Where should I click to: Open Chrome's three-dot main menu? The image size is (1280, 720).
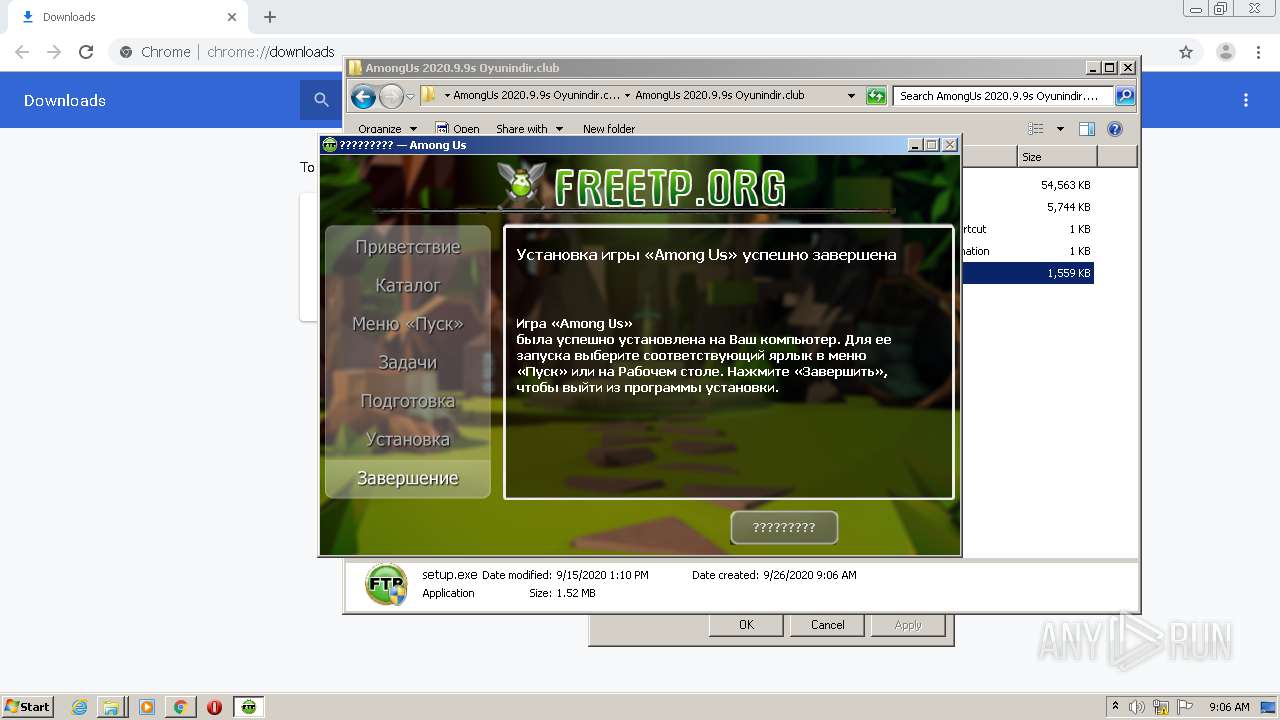[1258, 52]
